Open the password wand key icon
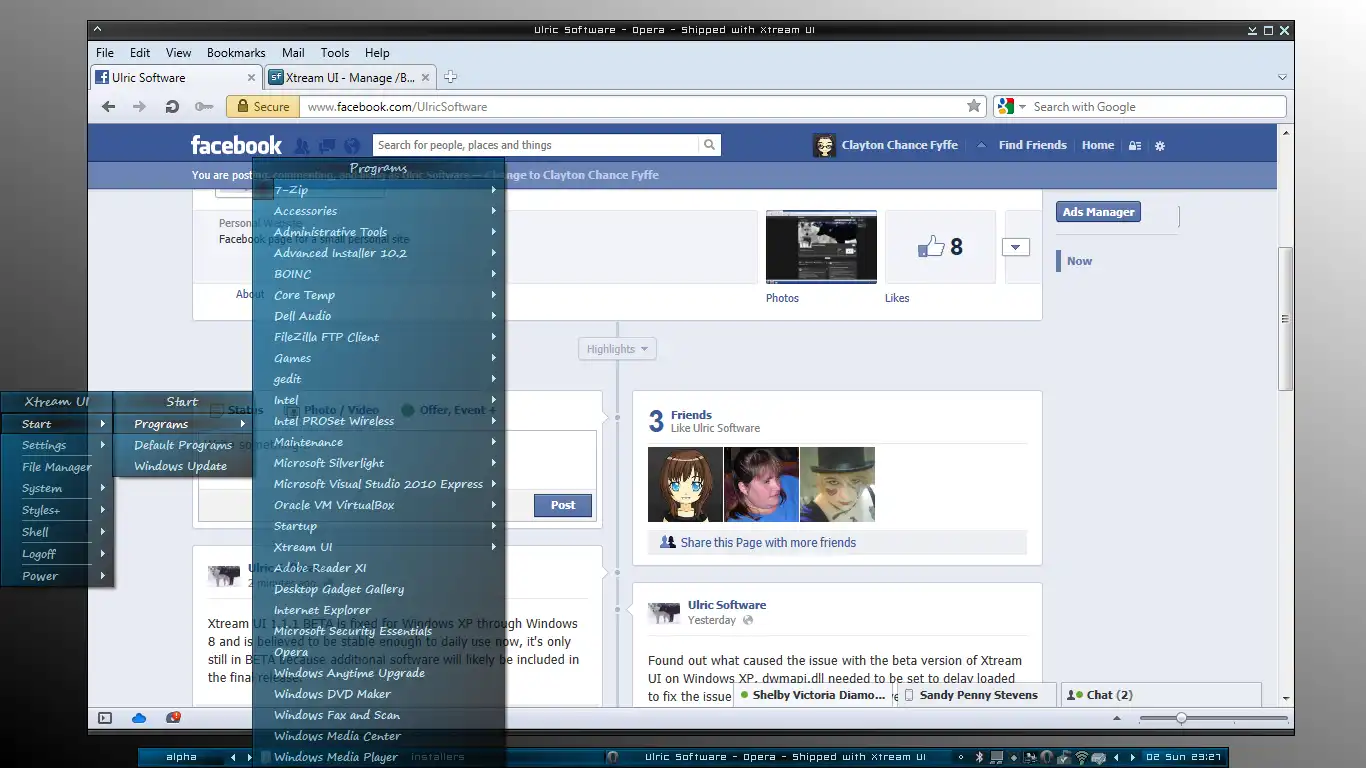Viewport: 1366px width, 768px height. 203,107
